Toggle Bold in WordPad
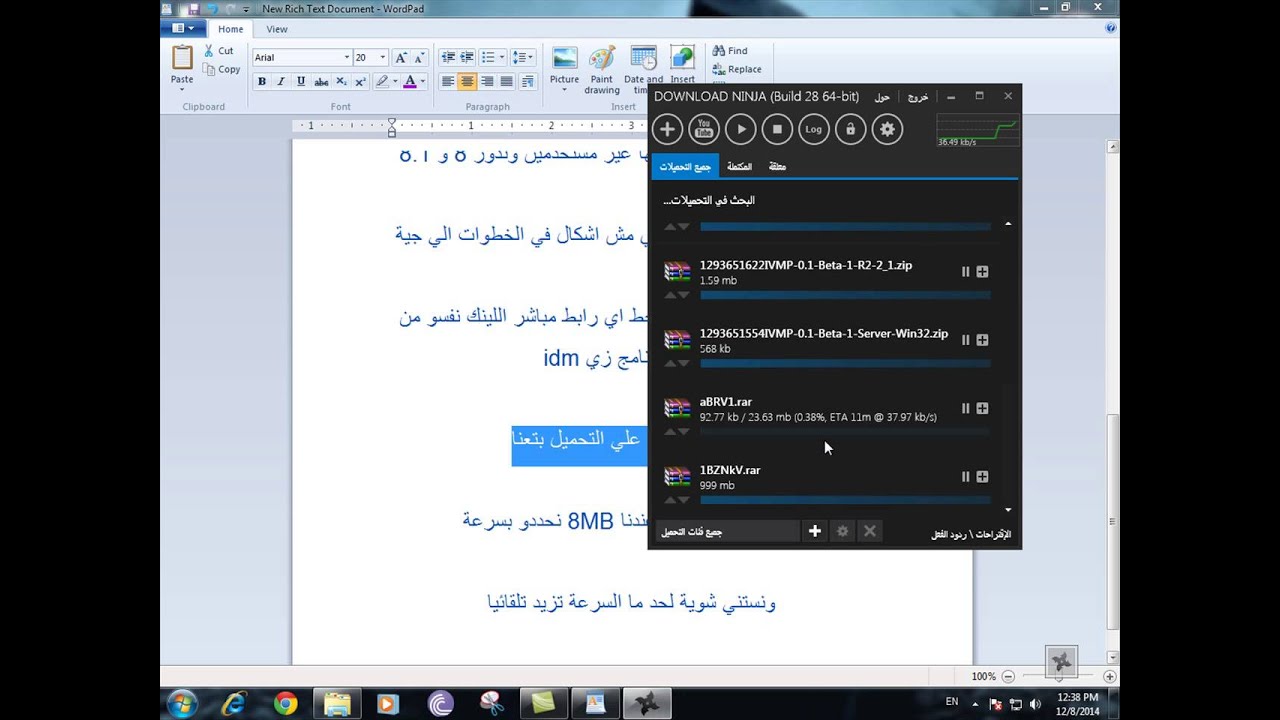Viewport: 1280px width, 720px height. pos(262,82)
